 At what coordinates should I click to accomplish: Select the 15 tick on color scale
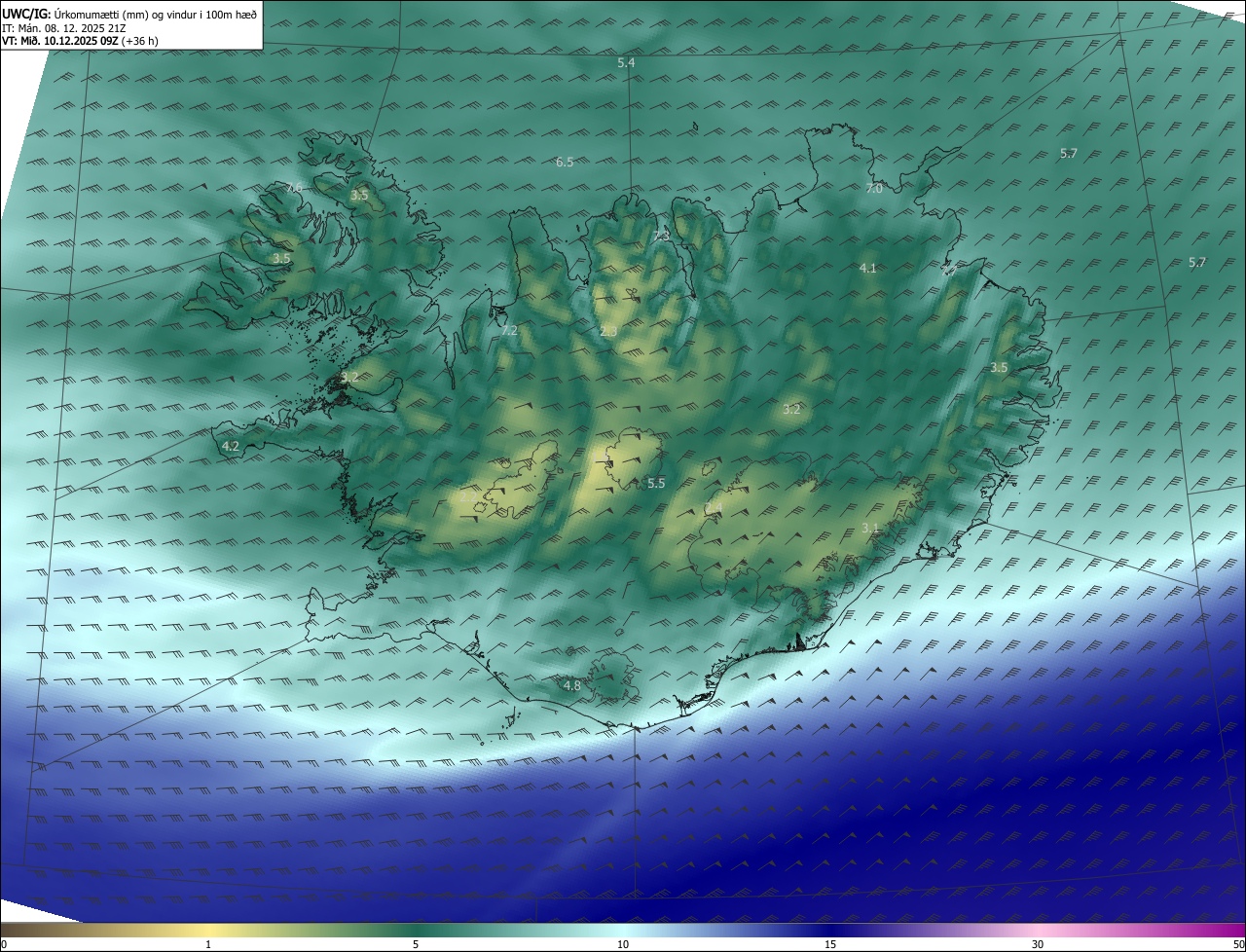[x=830, y=944]
